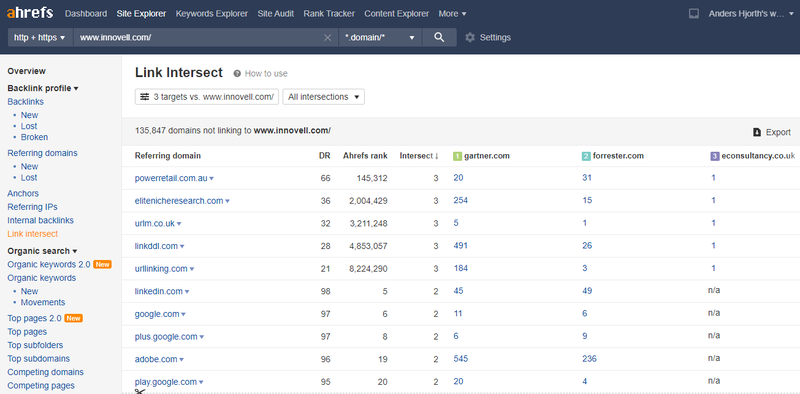This screenshot has width=800, height=394.
Task: Click the magnifier search button
Action: pyautogui.click(x=439, y=37)
